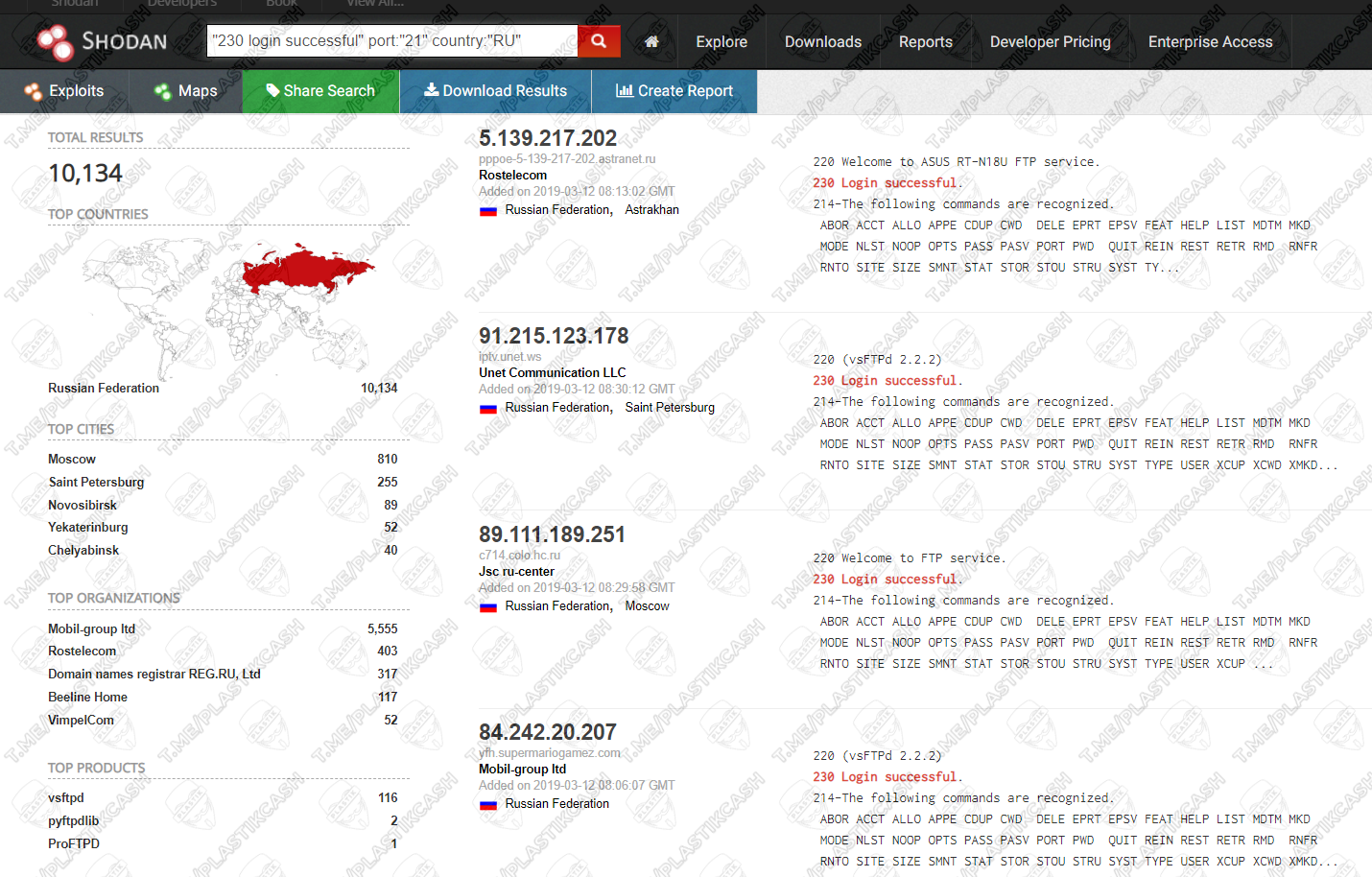Filter by Mobil-group ltd organization
This screenshot has width=1372, height=877.
coord(91,629)
